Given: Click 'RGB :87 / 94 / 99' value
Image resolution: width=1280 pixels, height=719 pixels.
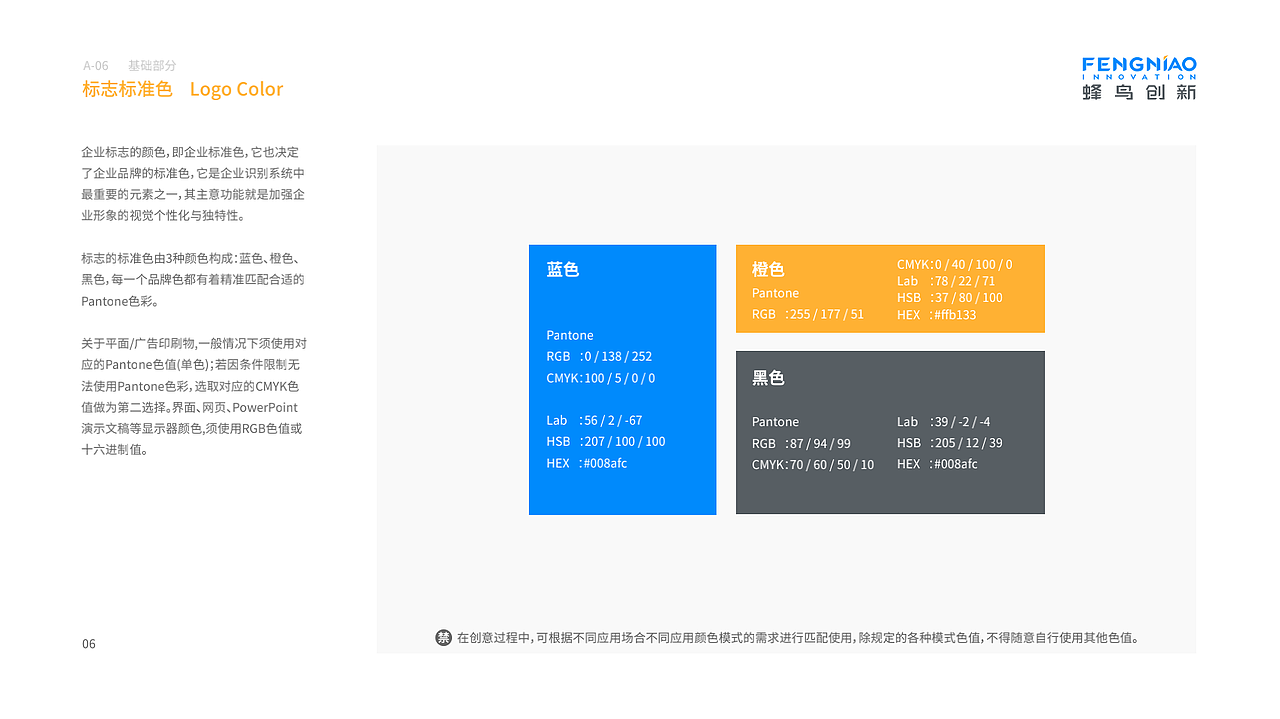Looking at the screenshot, I should (x=801, y=443).
